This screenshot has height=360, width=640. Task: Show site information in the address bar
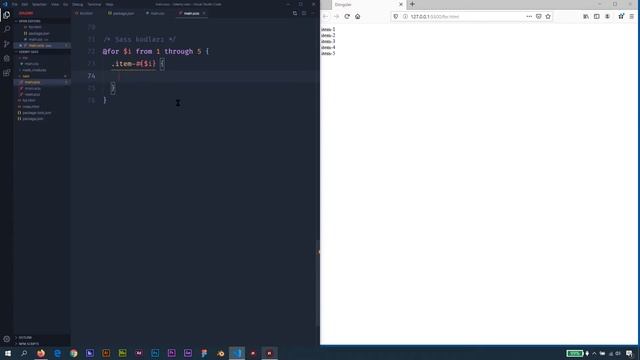(405, 16)
